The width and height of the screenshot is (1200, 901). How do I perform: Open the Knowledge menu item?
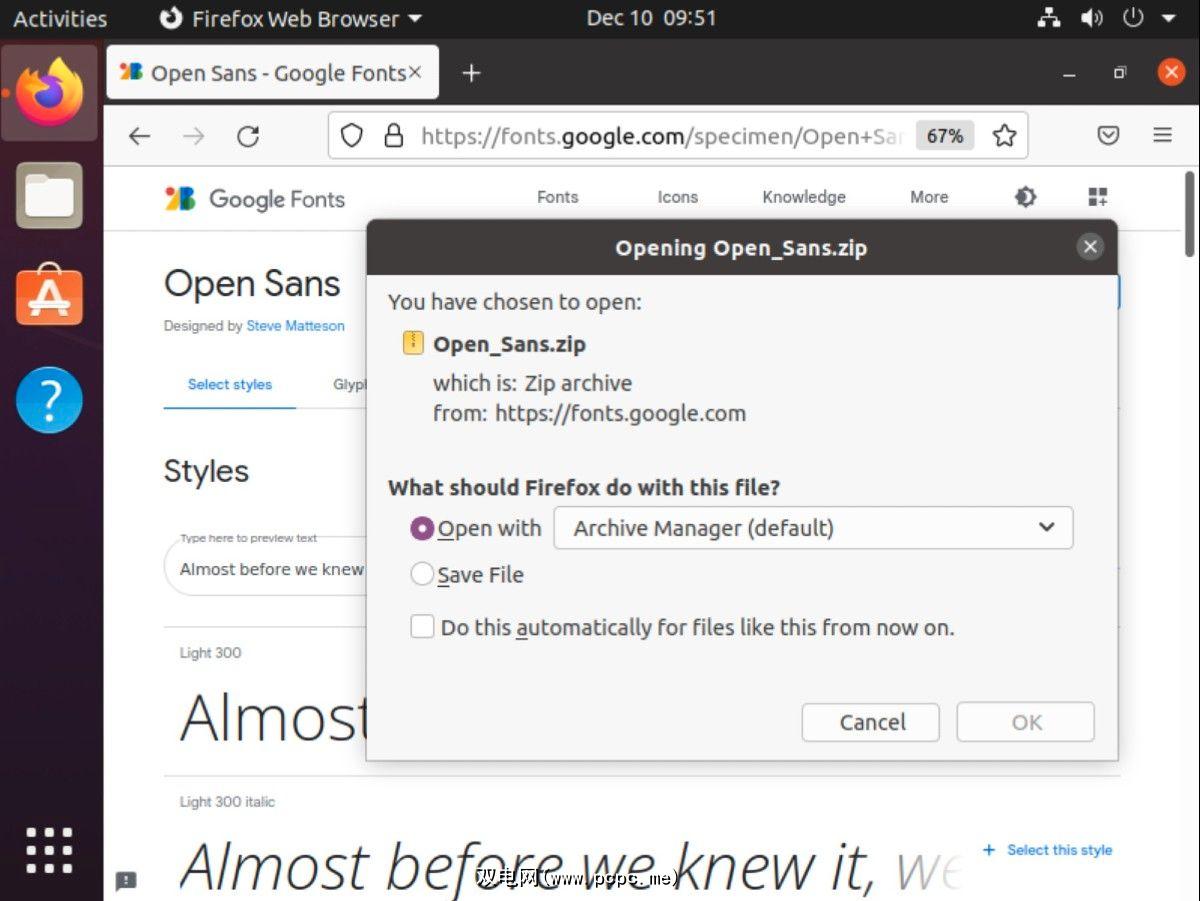click(x=803, y=197)
